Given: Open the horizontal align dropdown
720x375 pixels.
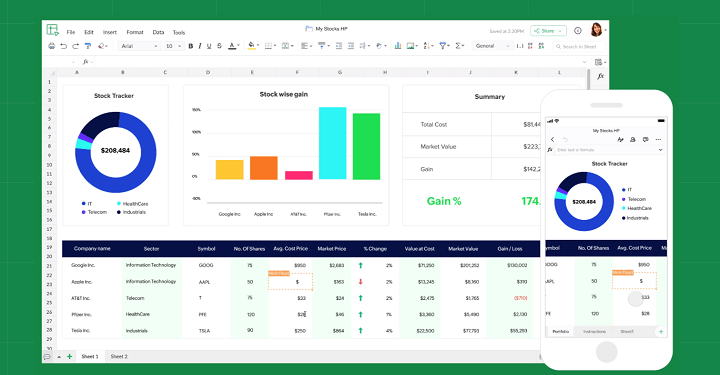Looking at the screenshot, I should click(306, 46).
